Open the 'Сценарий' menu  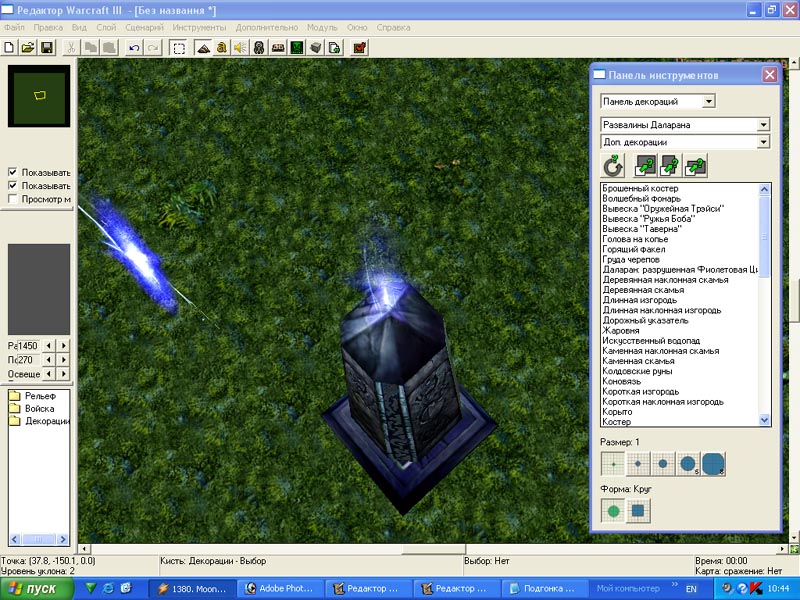(x=144, y=28)
